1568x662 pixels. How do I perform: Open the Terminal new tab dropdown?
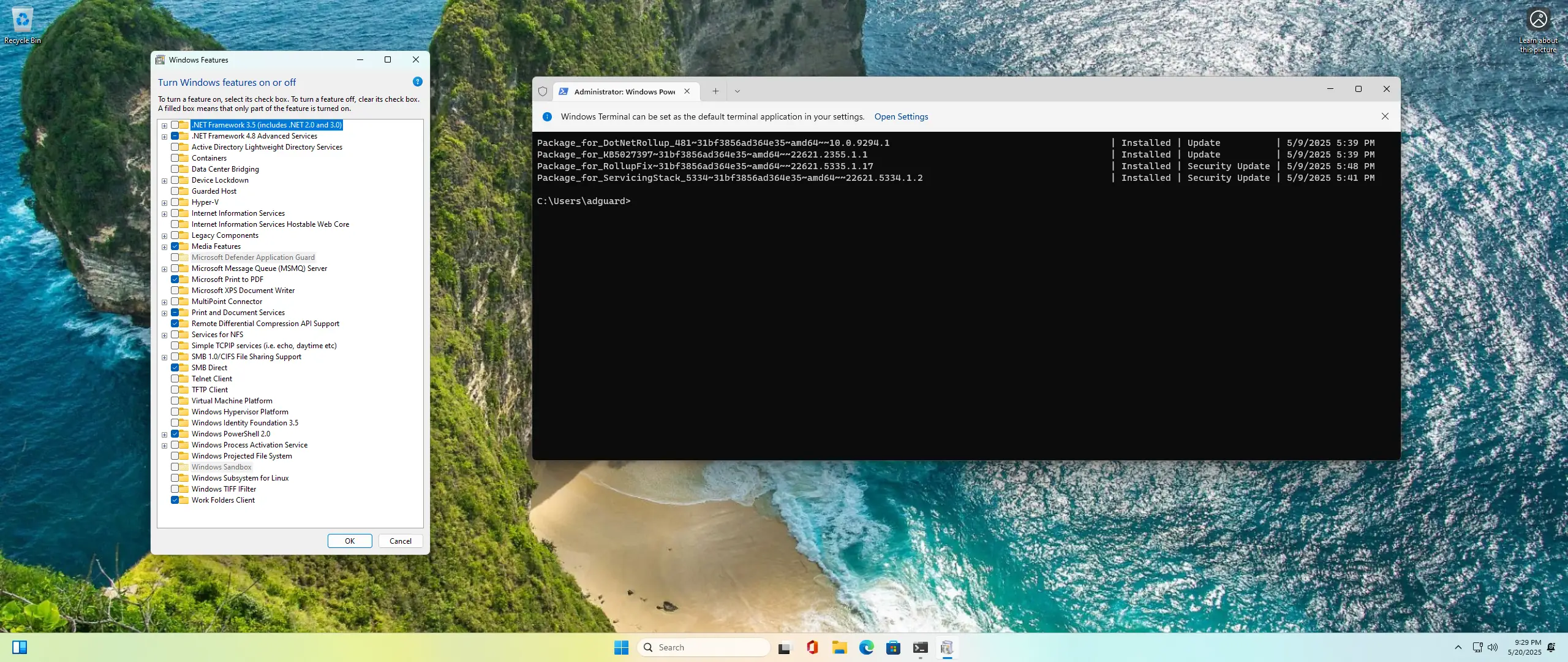737,91
